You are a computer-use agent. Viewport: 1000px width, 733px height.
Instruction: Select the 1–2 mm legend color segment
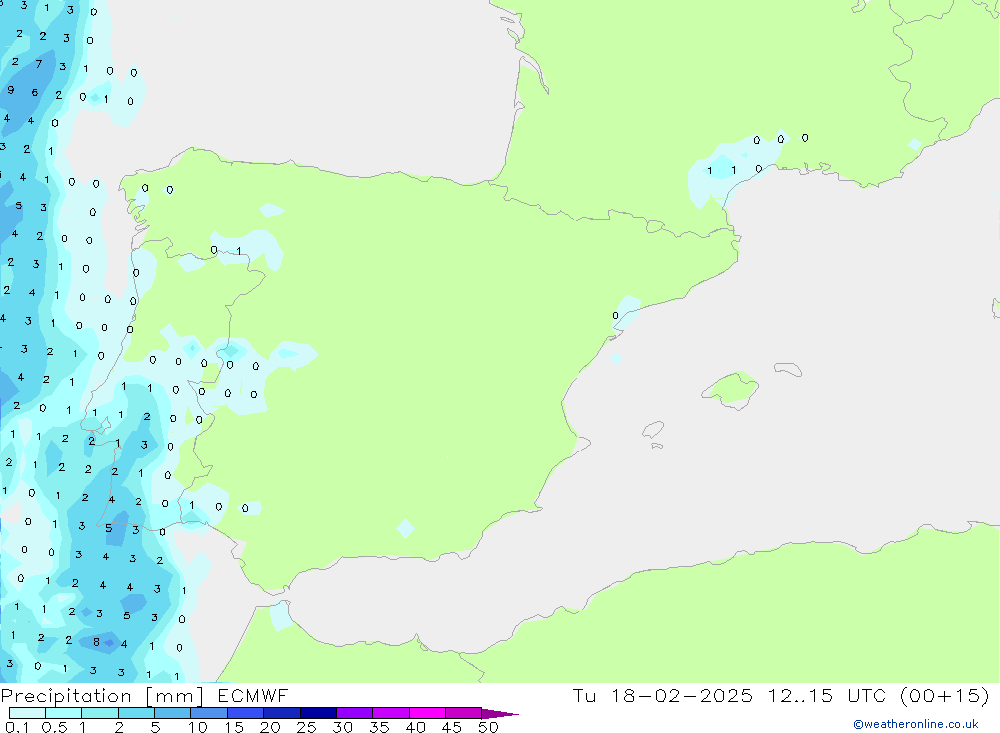[x=99, y=713]
